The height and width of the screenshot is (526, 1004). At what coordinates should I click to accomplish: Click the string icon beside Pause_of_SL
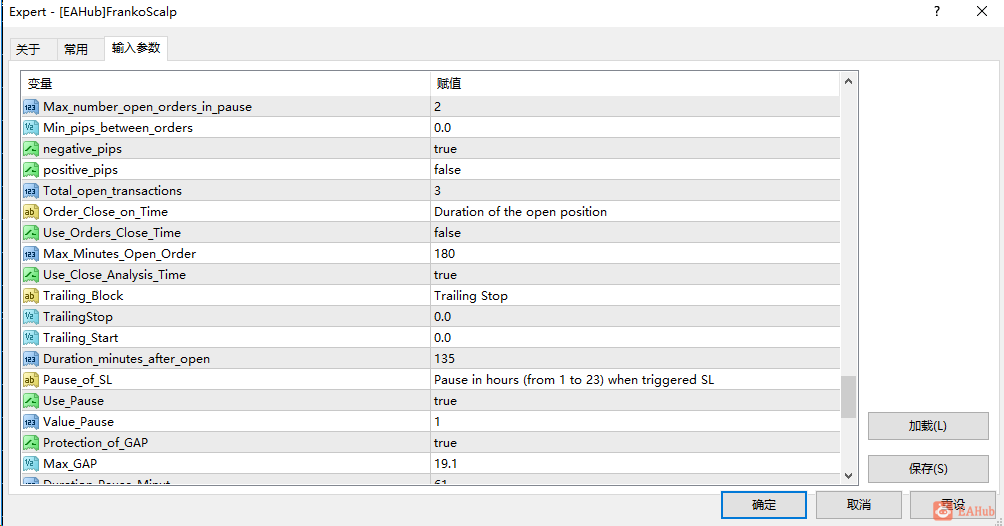31,379
